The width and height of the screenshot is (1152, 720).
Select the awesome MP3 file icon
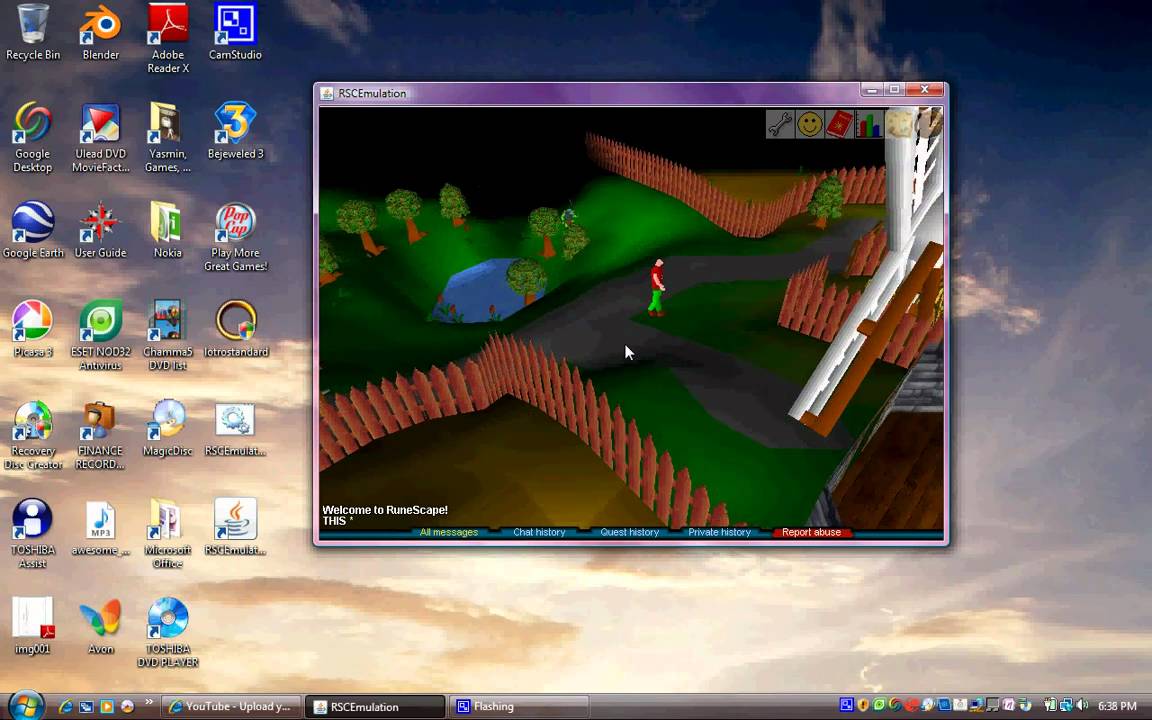(101, 528)
